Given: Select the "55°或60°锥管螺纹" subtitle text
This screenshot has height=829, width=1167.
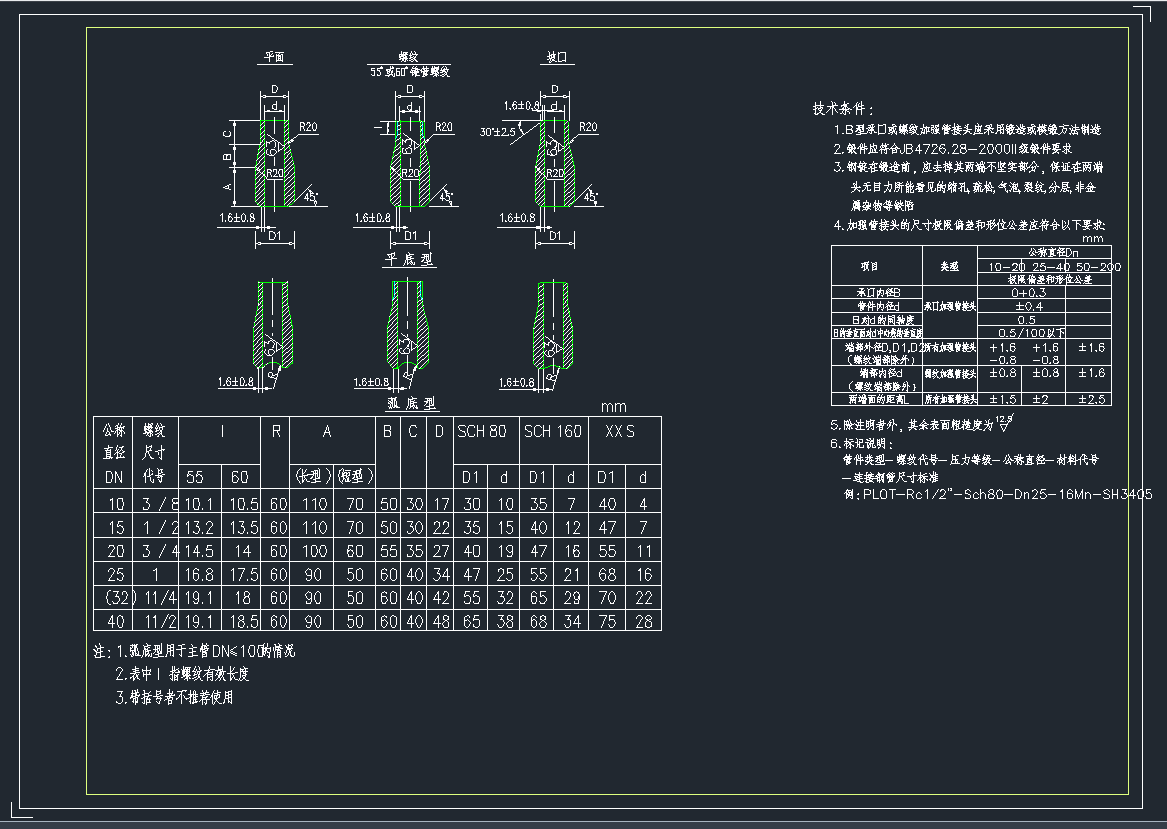Looking at the screenshot, I should (x=410, y=72).
